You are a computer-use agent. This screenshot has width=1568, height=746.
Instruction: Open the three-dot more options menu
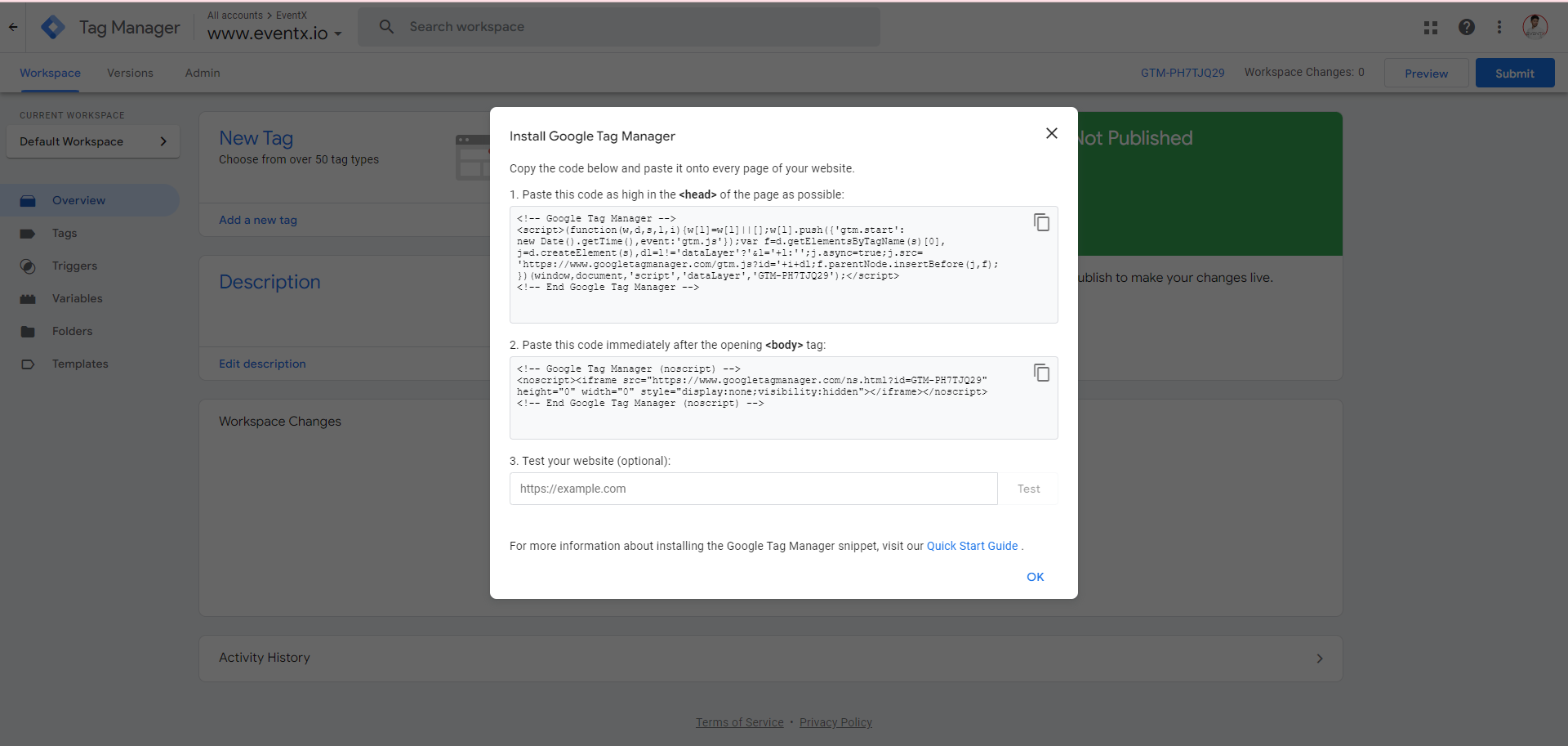point(1499,27)
